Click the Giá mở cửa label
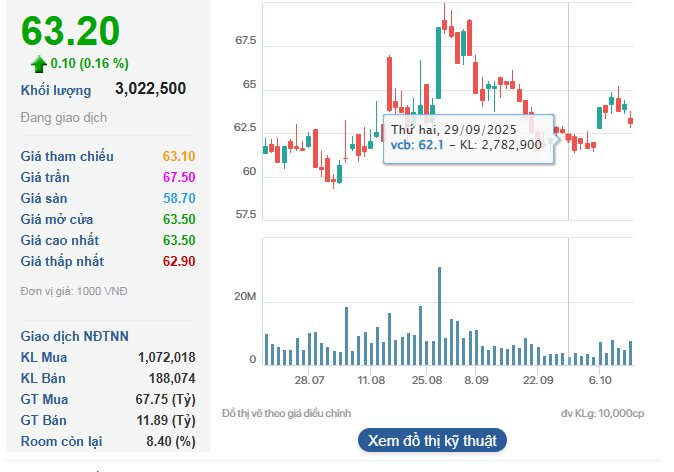This screenshot has height=472, width=674. [60, 219]
